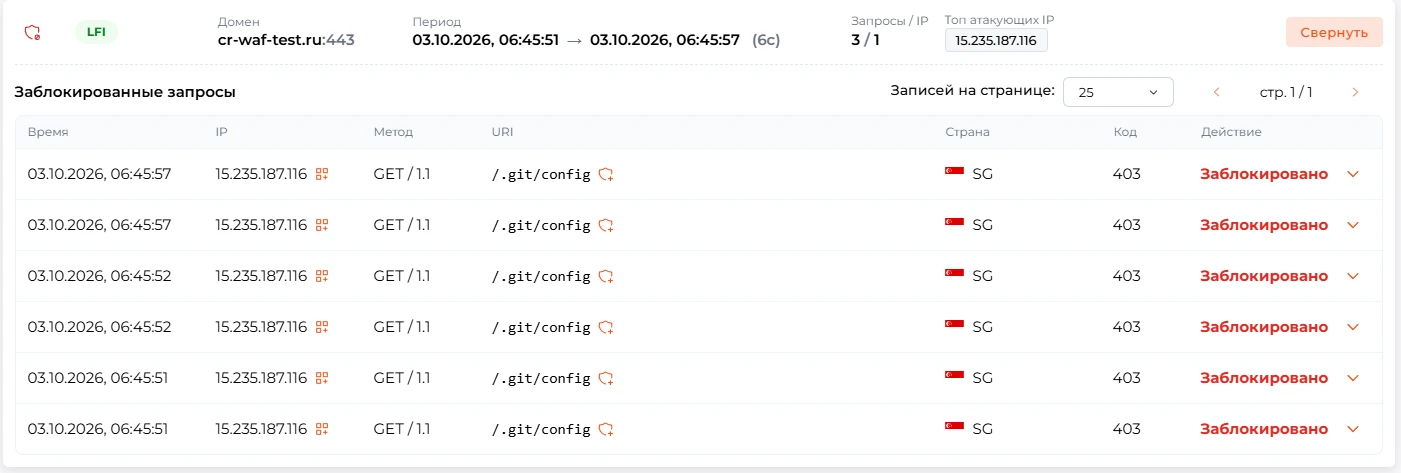Click Singapore flag in upper 06:45:52 row
This screenshot has width=1401, height=473.
coord(954,274)
